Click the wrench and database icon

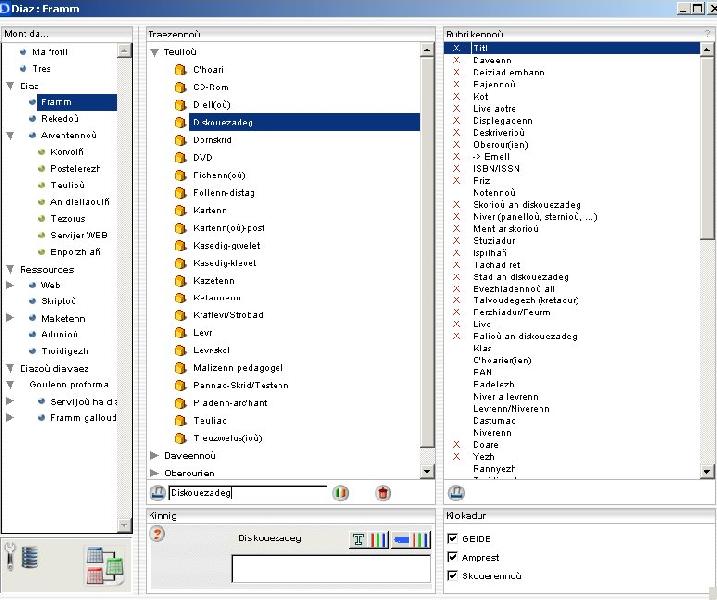pos(22,556)
